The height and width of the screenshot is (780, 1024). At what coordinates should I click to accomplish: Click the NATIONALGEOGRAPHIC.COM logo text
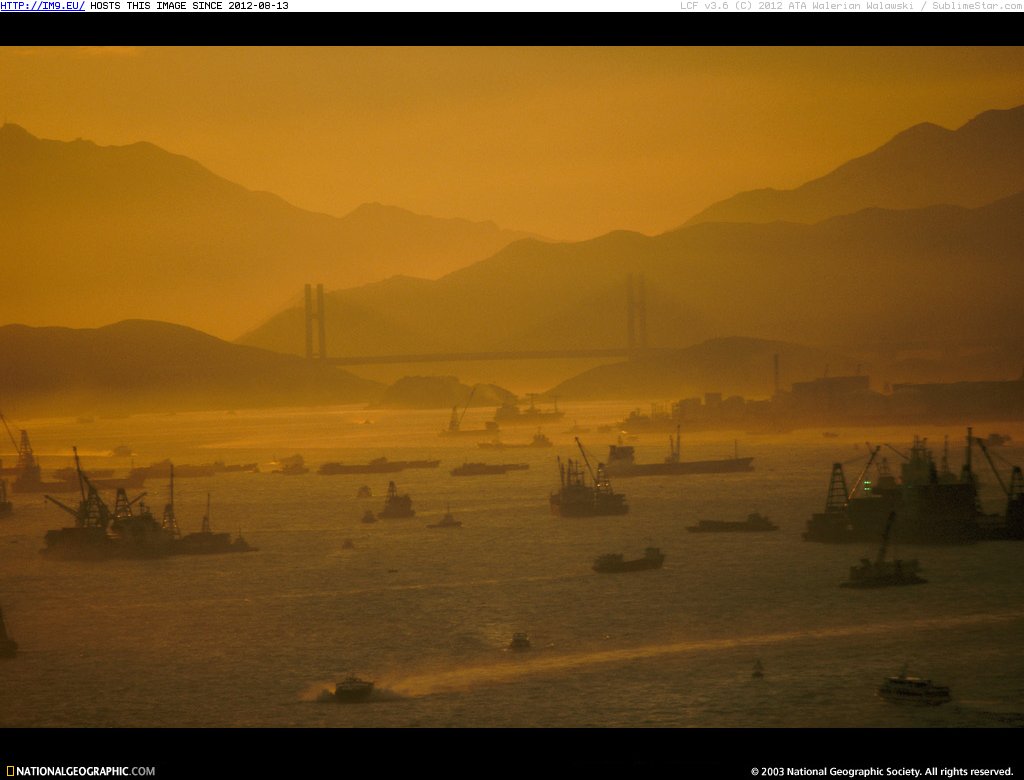(x=86, y=771)
